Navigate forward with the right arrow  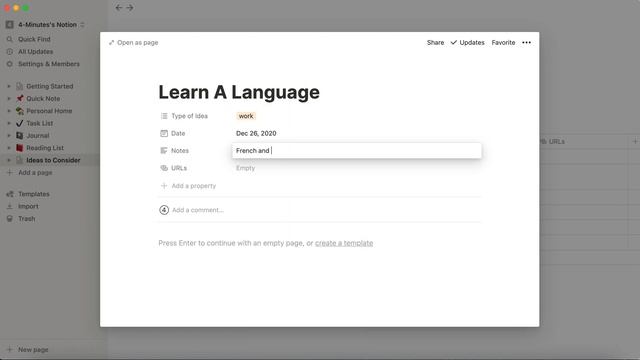[x=130, y=8]
